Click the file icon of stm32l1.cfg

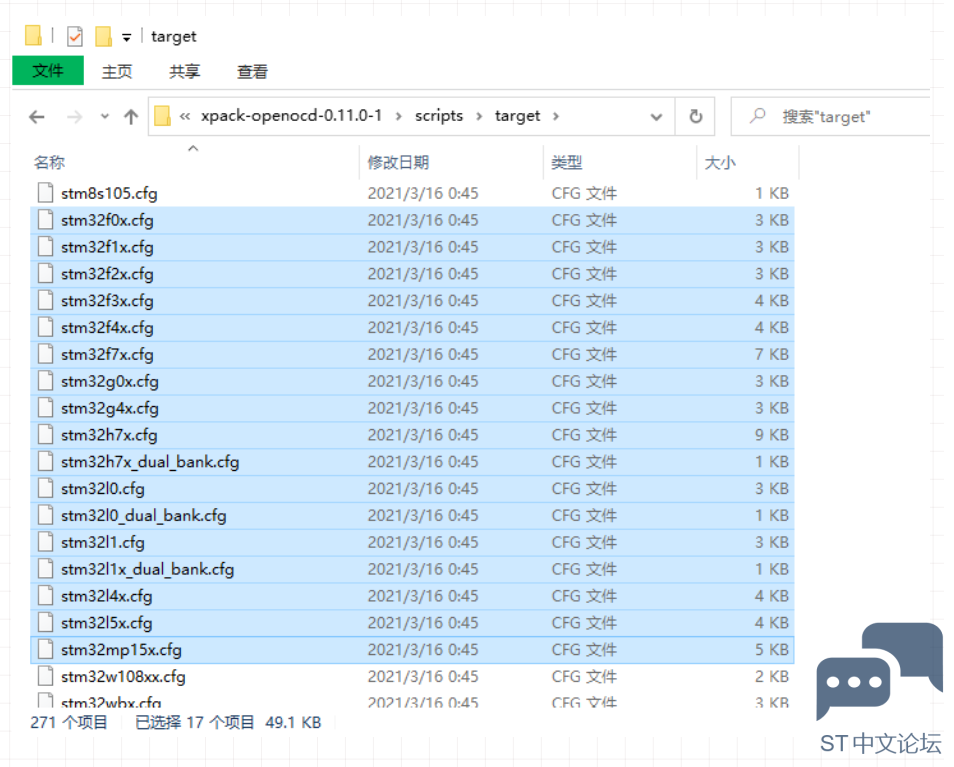[45, 541]
